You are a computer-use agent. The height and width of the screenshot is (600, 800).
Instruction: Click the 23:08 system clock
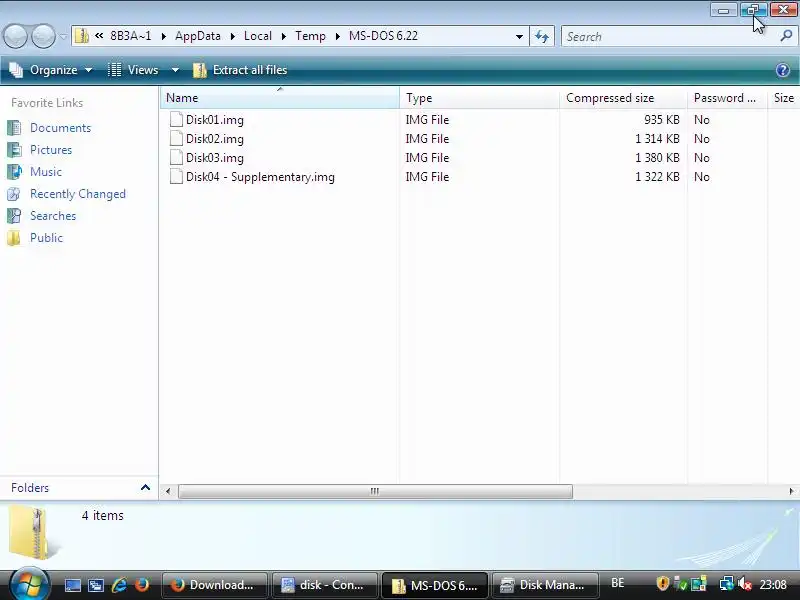coord(772,584)
